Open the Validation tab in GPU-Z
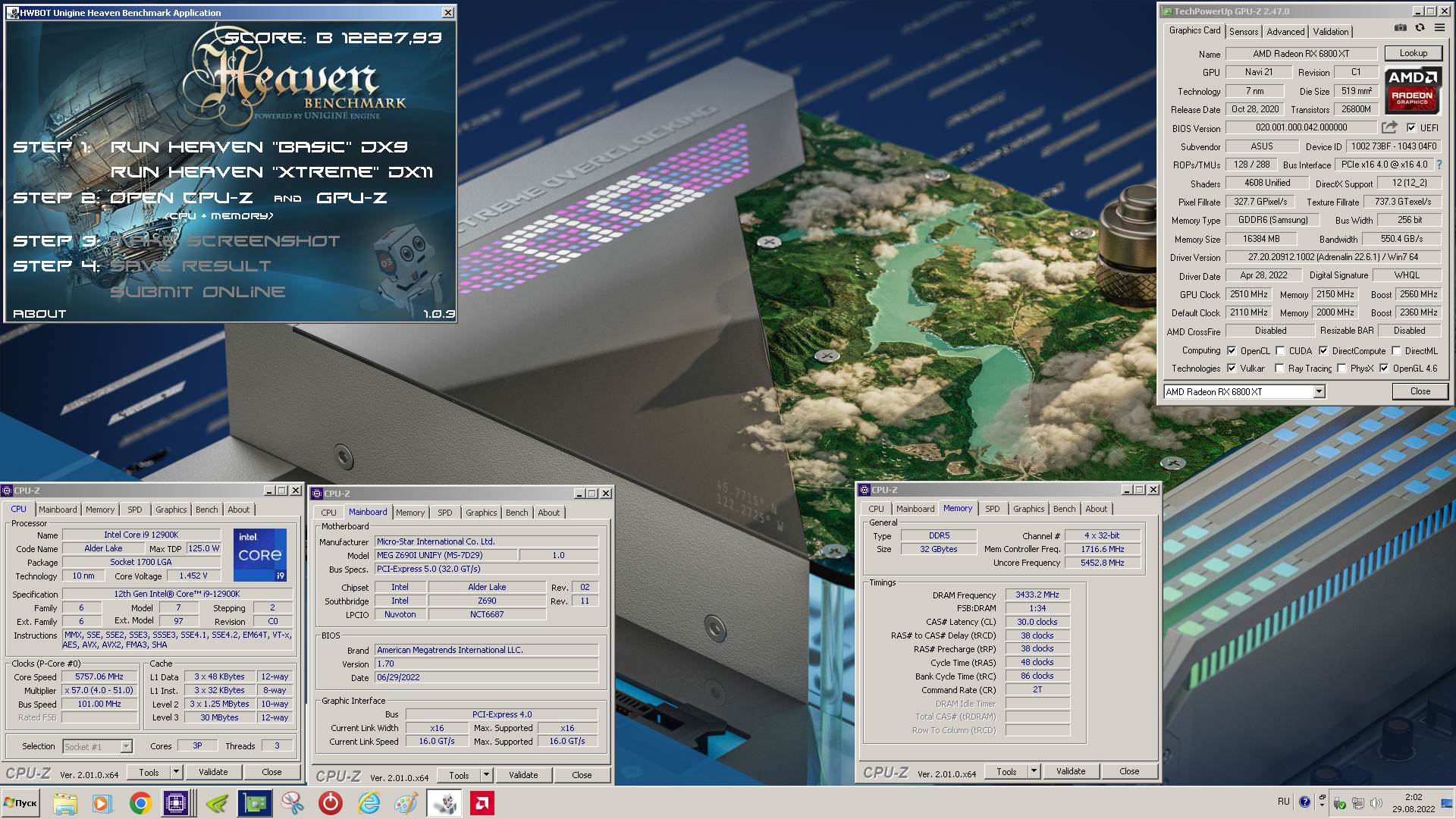Screen dimensions: 1456x819 point(1331,31)
